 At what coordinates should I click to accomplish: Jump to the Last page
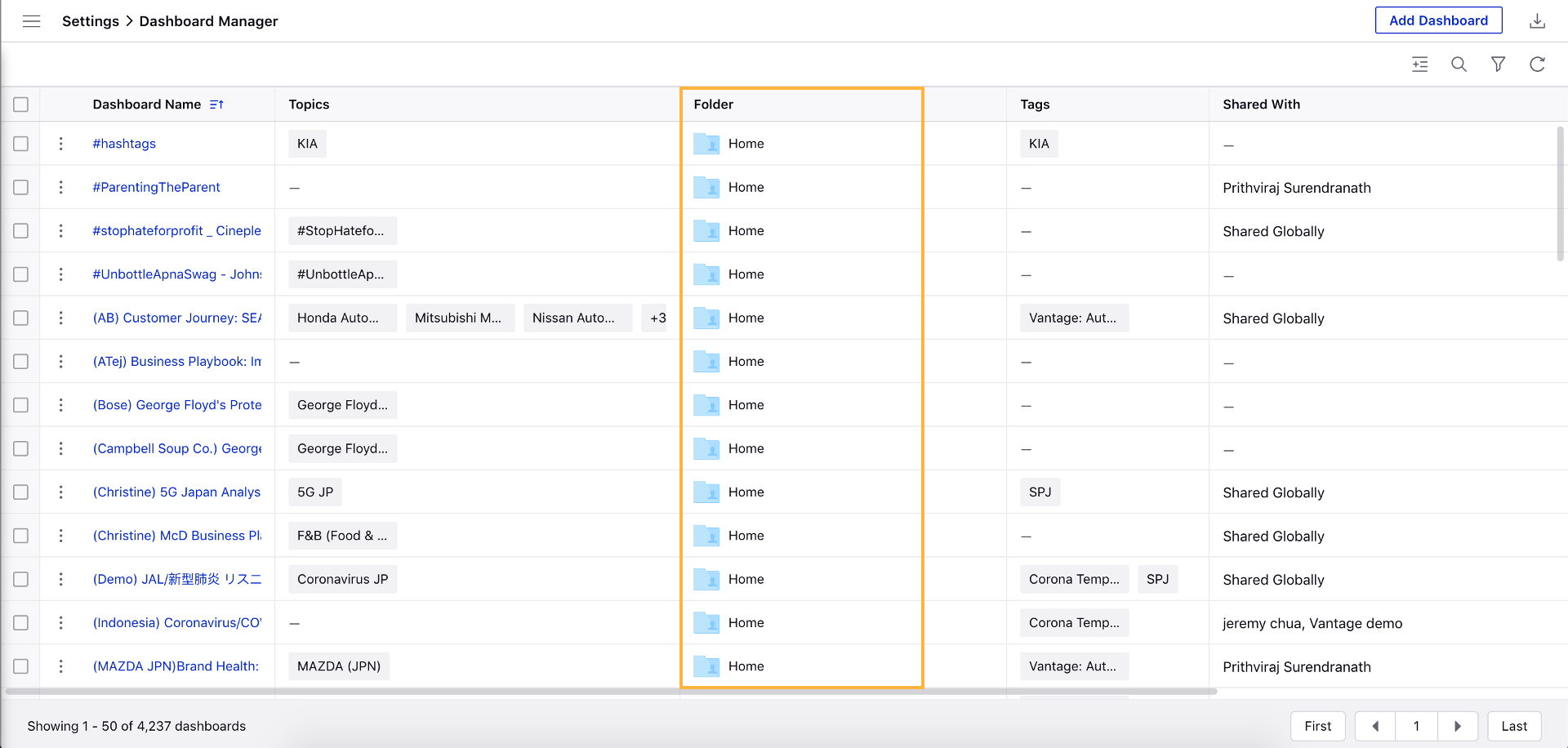click(1514, 726)
